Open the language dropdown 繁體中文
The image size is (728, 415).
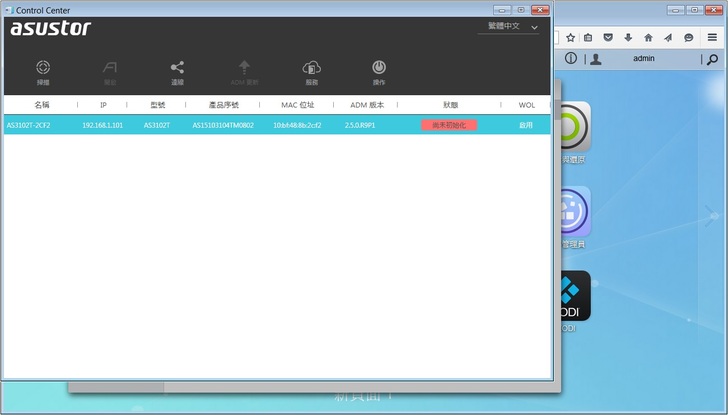[508, 27]
